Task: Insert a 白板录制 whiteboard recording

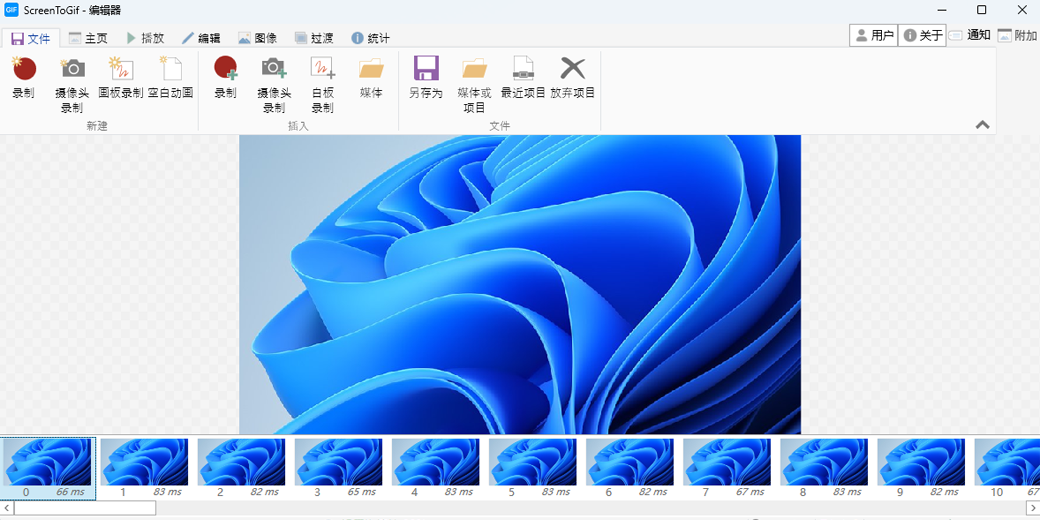Action: pyautogui.click(x=322, y=84)
